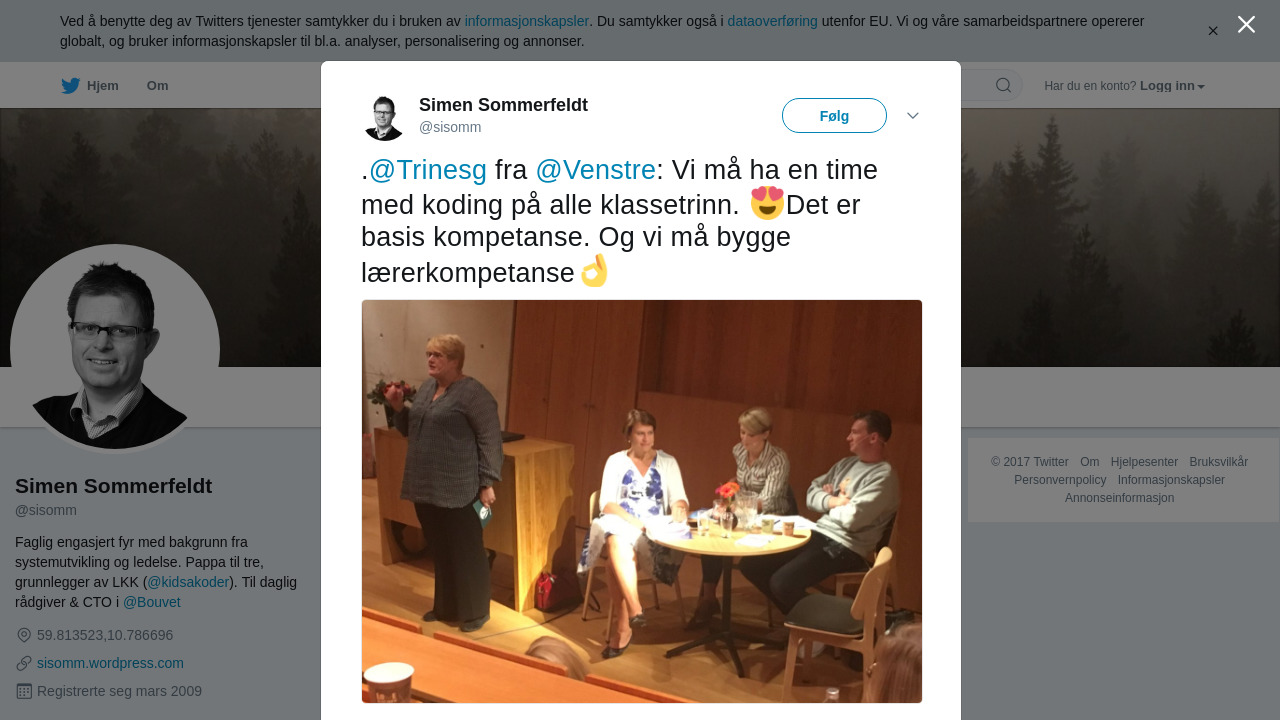Image resolution: width=1280 pixels, height=720 pixels.
Task: Click the location pin icon in profile
Action: pyautogui.click(x=24, y=635)
